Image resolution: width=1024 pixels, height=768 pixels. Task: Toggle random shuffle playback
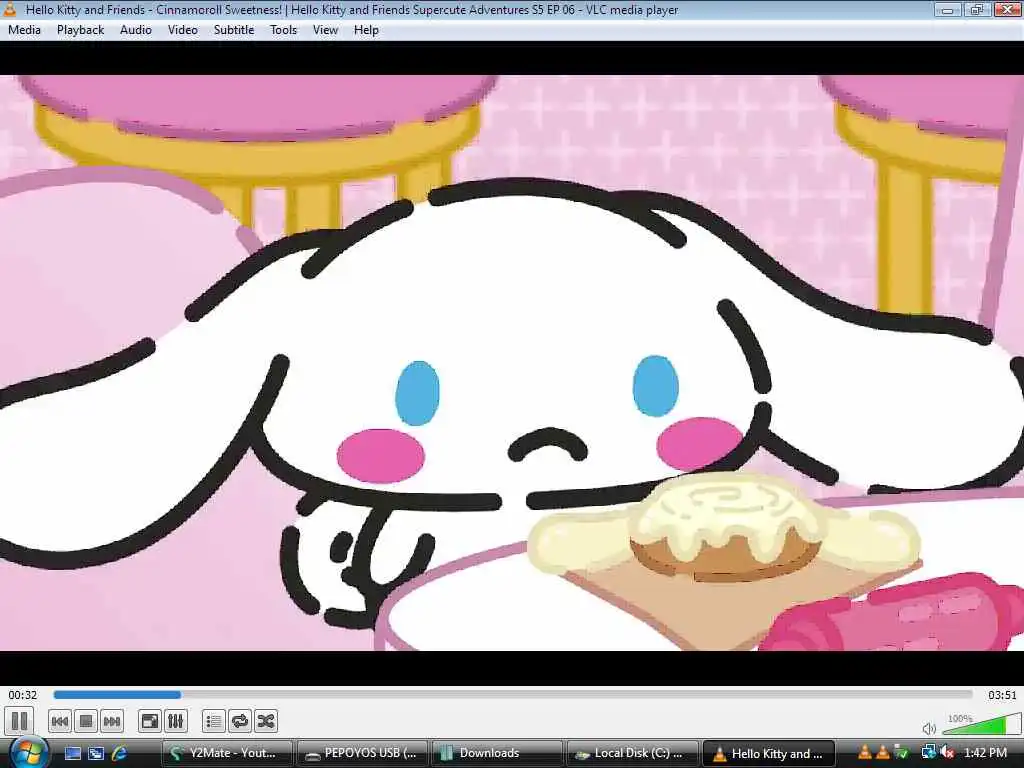(x=266, y=722)
